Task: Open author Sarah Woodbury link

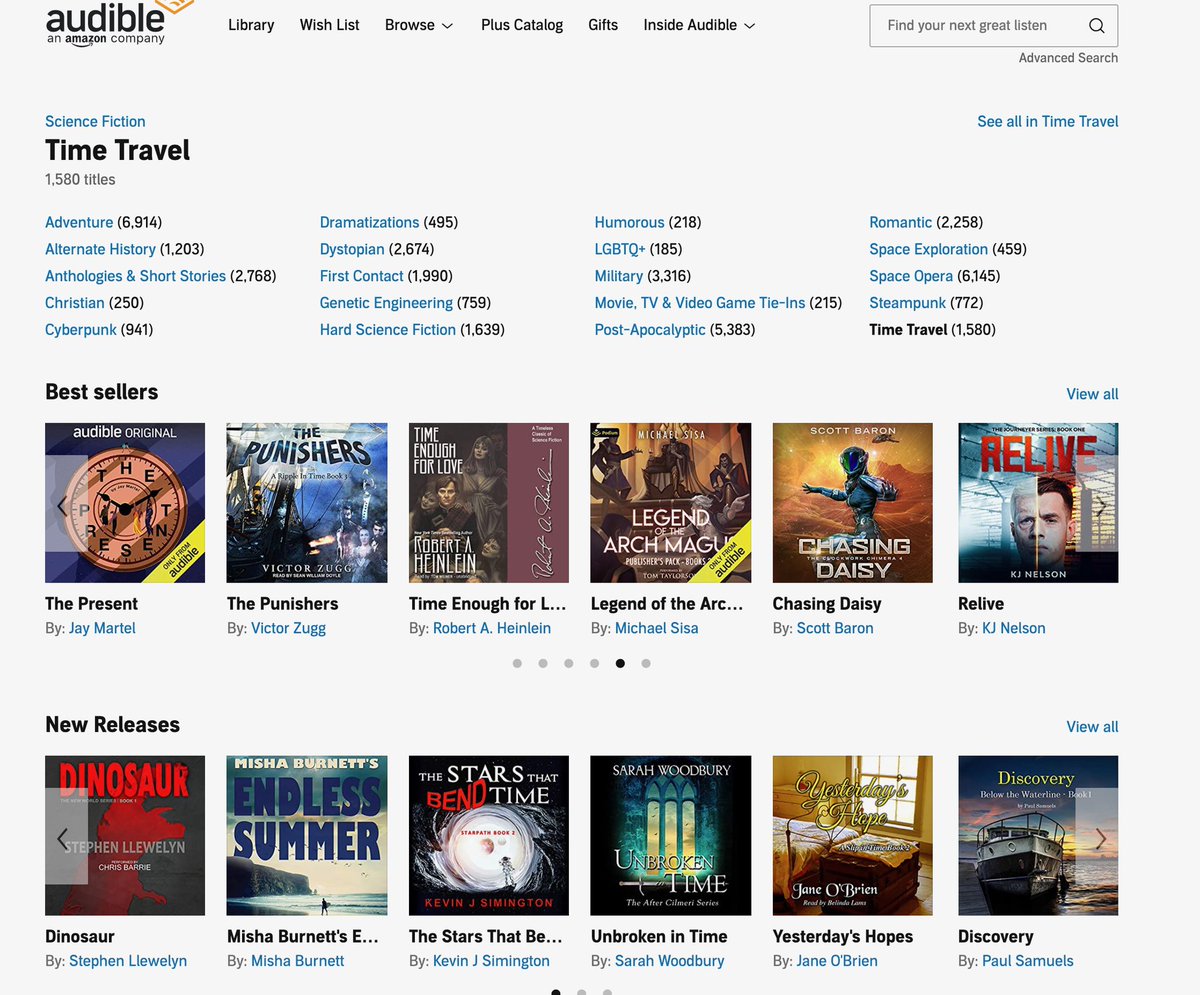Action: click(670, 961)
